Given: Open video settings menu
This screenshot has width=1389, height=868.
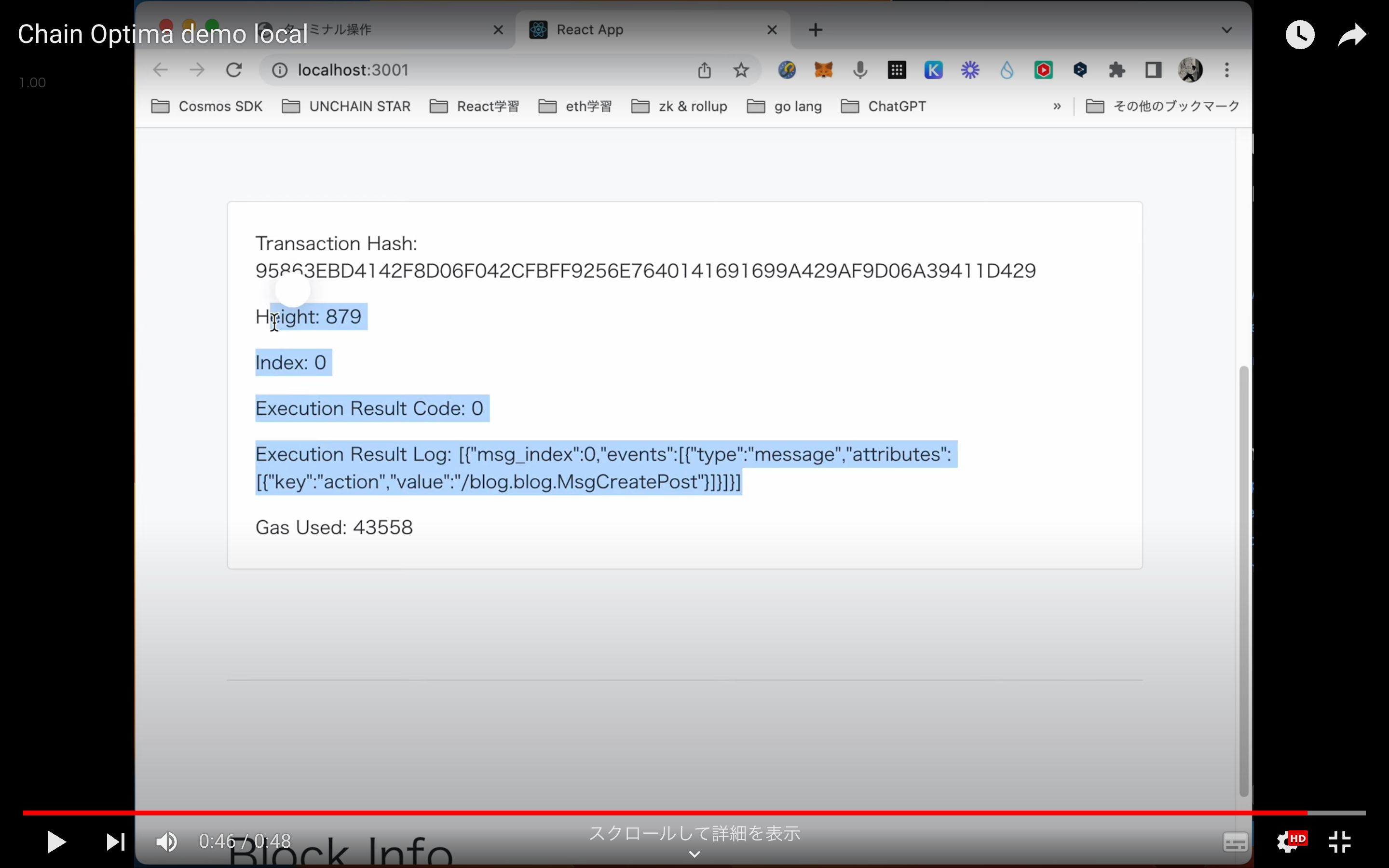Looking at the screenshot, I should 1290,842.
